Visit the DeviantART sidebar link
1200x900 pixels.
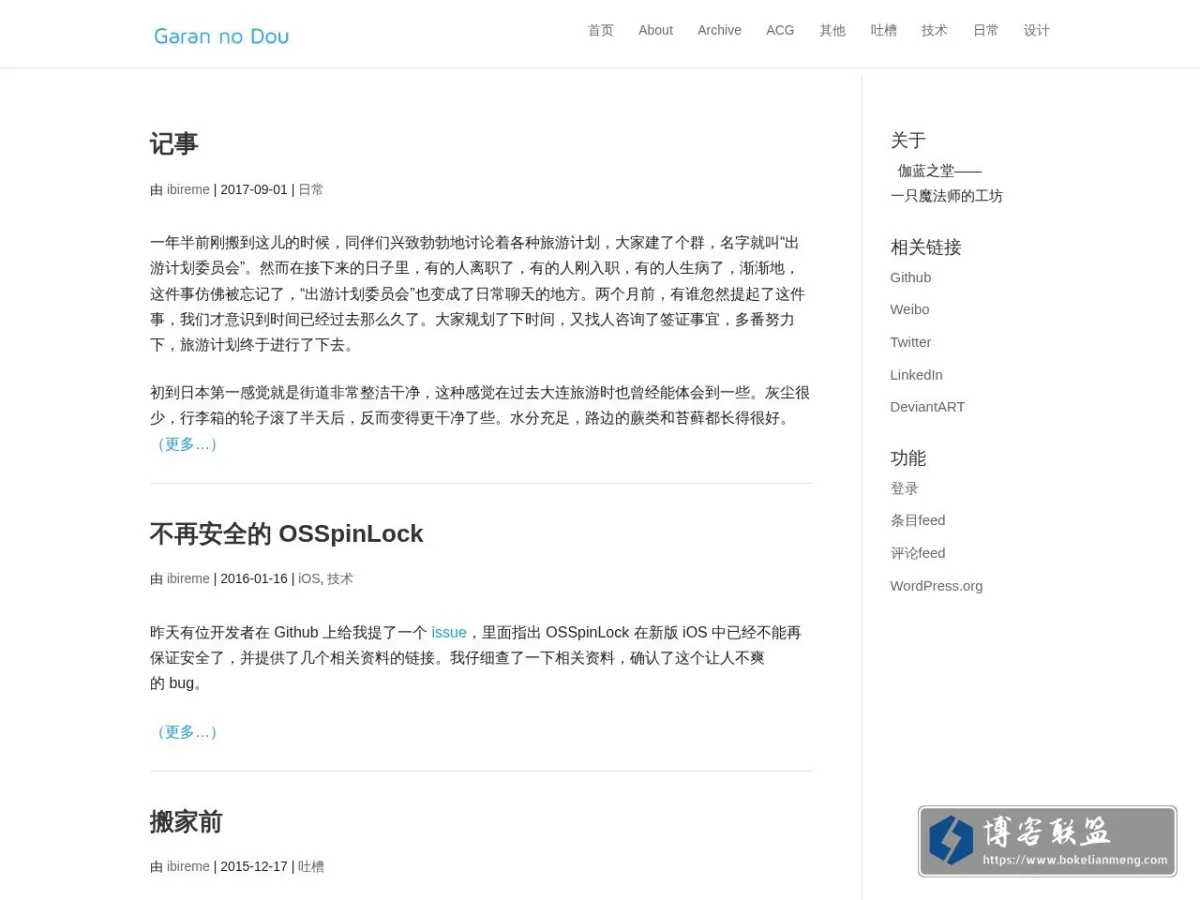pyautogui.click(x=928, y=407)
